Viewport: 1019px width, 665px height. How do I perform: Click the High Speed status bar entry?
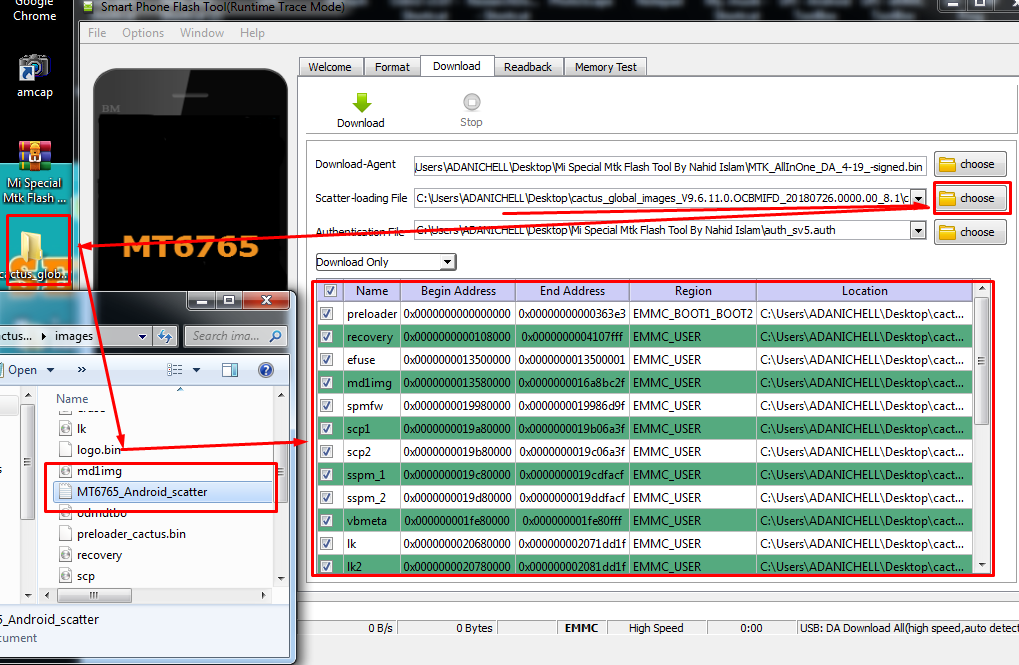point(656,628)
